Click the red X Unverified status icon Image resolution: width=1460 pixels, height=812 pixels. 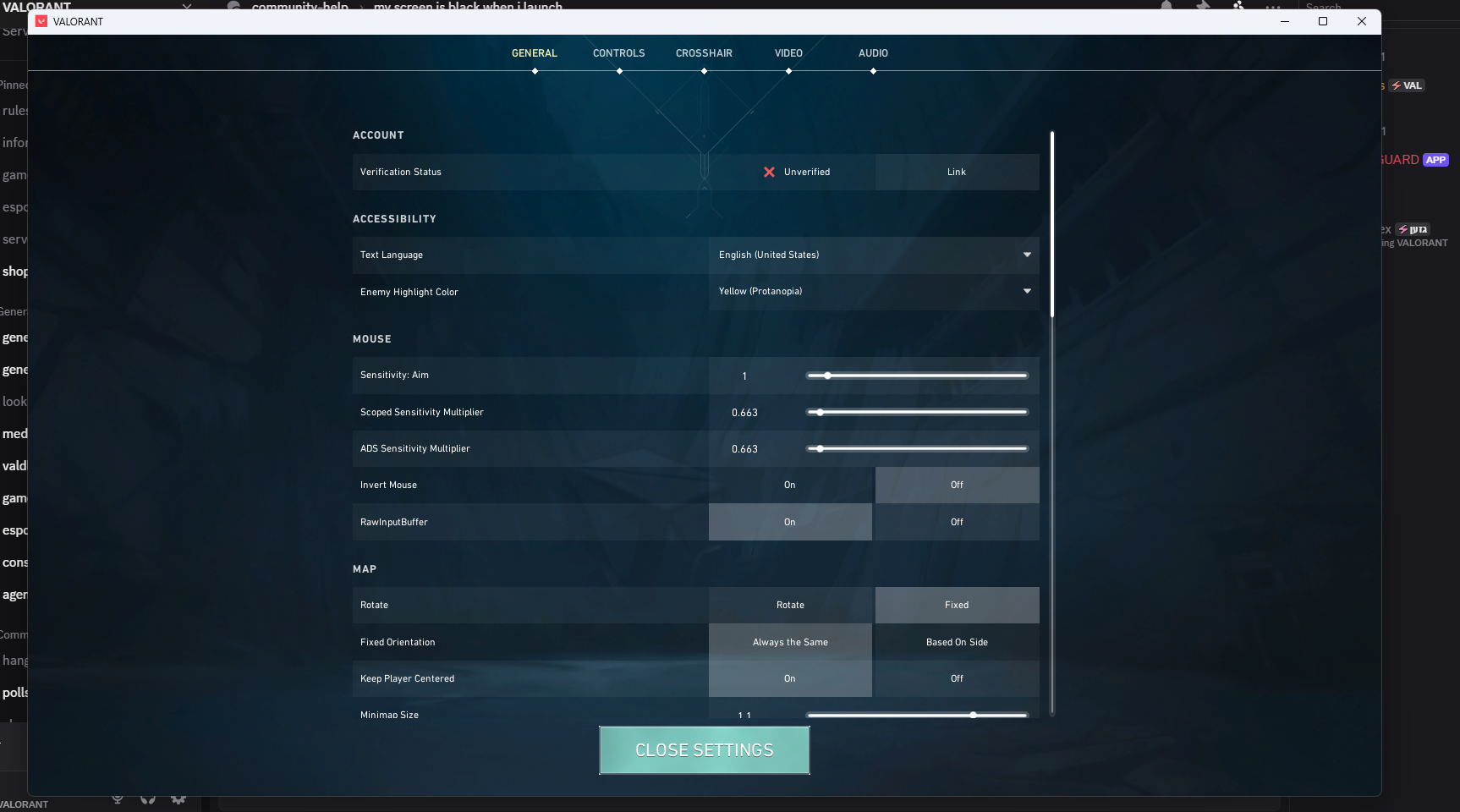769,172
